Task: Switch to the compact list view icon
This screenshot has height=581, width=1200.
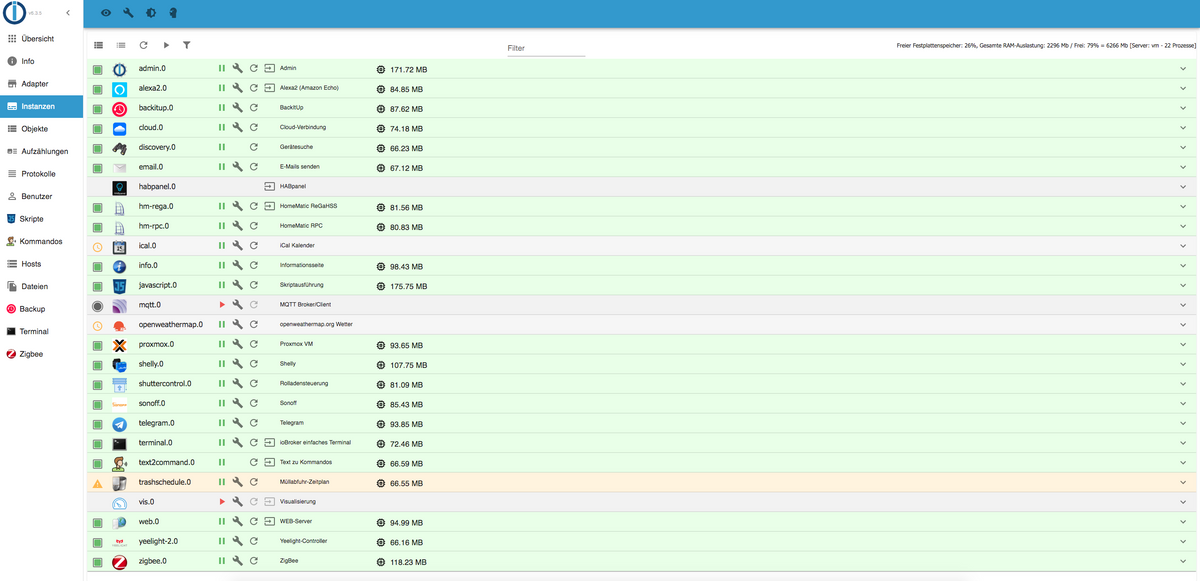Action: click(121, 45)
